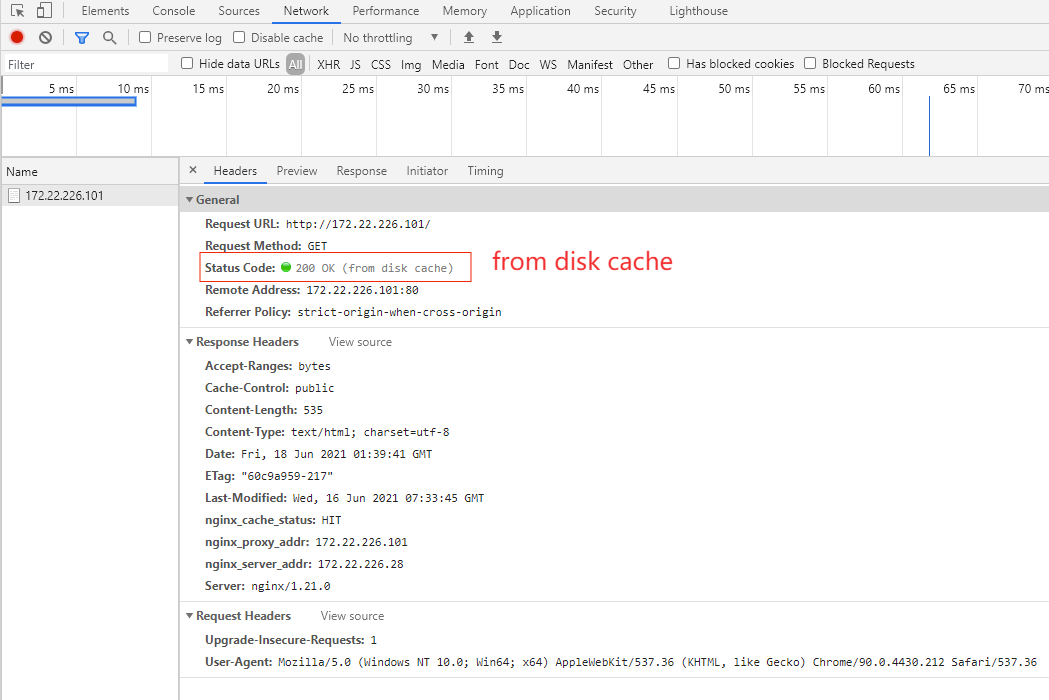
Task: Open the Memory panel
Action: click(464, 11)
